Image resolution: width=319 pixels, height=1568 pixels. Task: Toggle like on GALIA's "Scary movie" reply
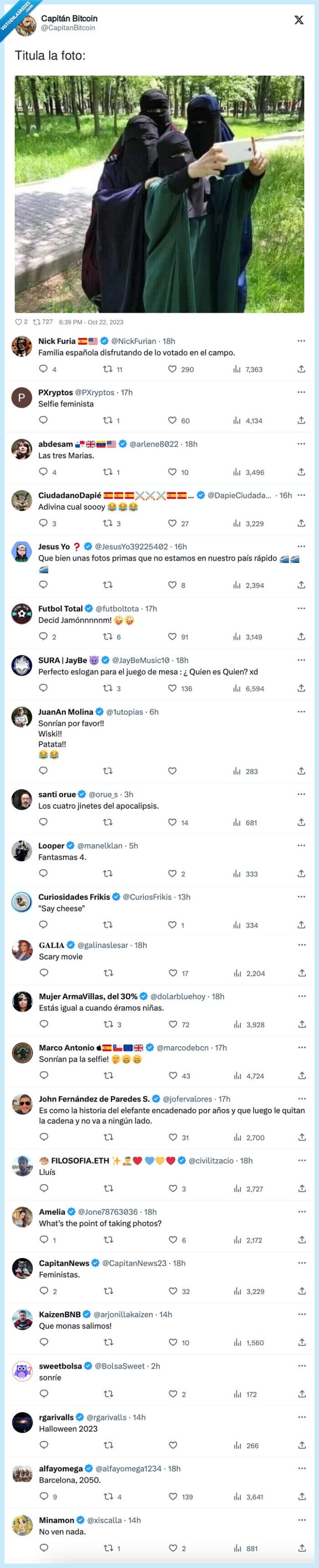pyautogui.click(x=173, y=973)
